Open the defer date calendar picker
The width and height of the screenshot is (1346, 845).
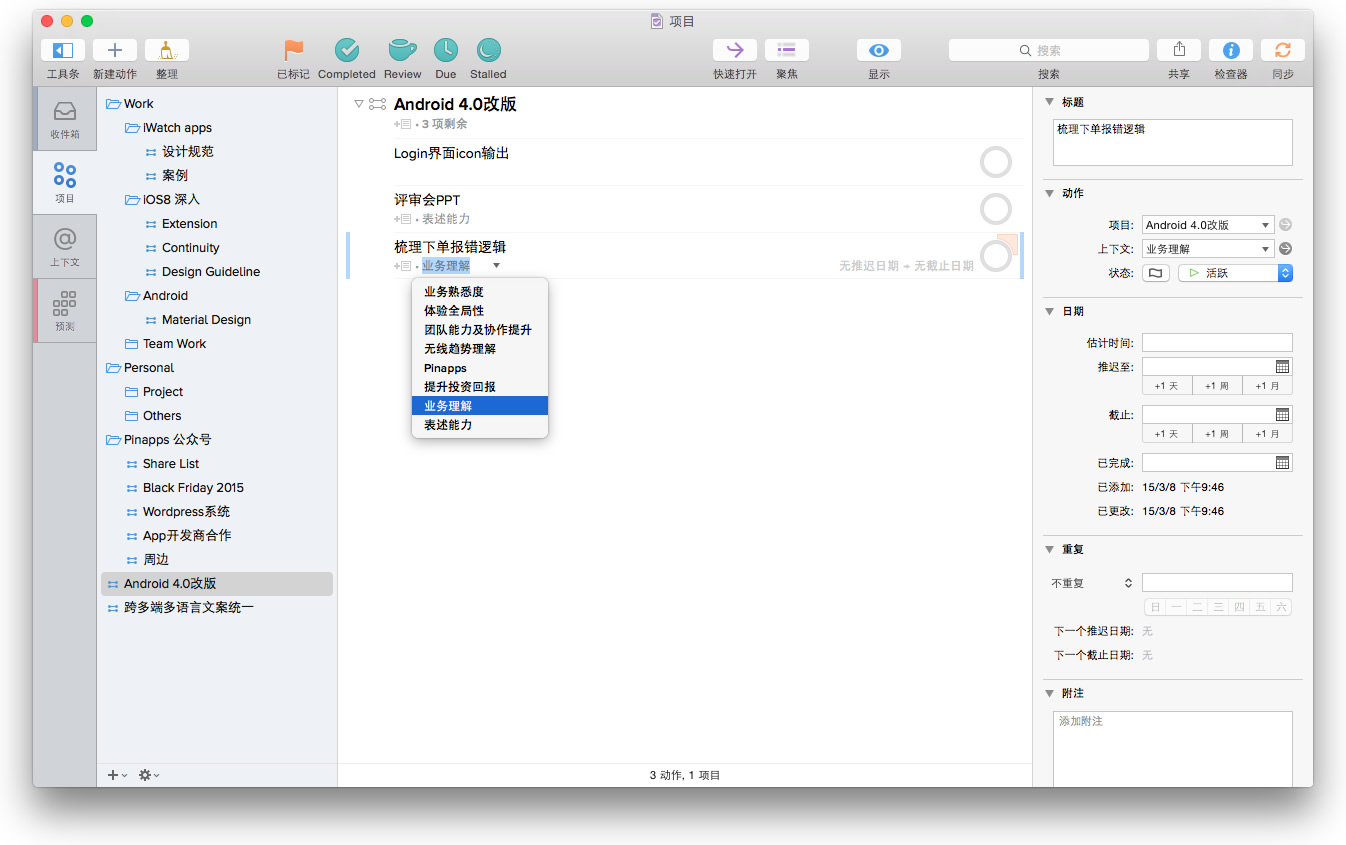(x=1283, y=367)
